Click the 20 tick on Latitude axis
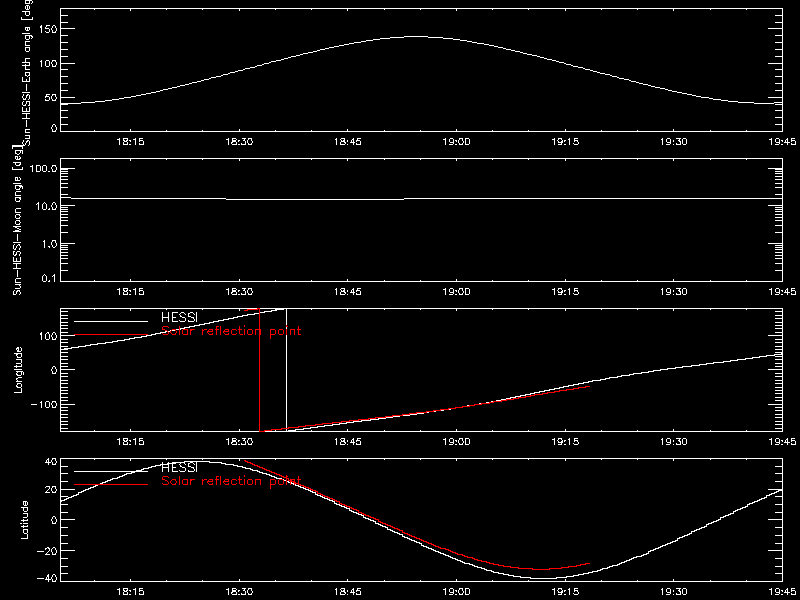Image resolution: width=800 pixels, height=600 pixels. (50, 490)
